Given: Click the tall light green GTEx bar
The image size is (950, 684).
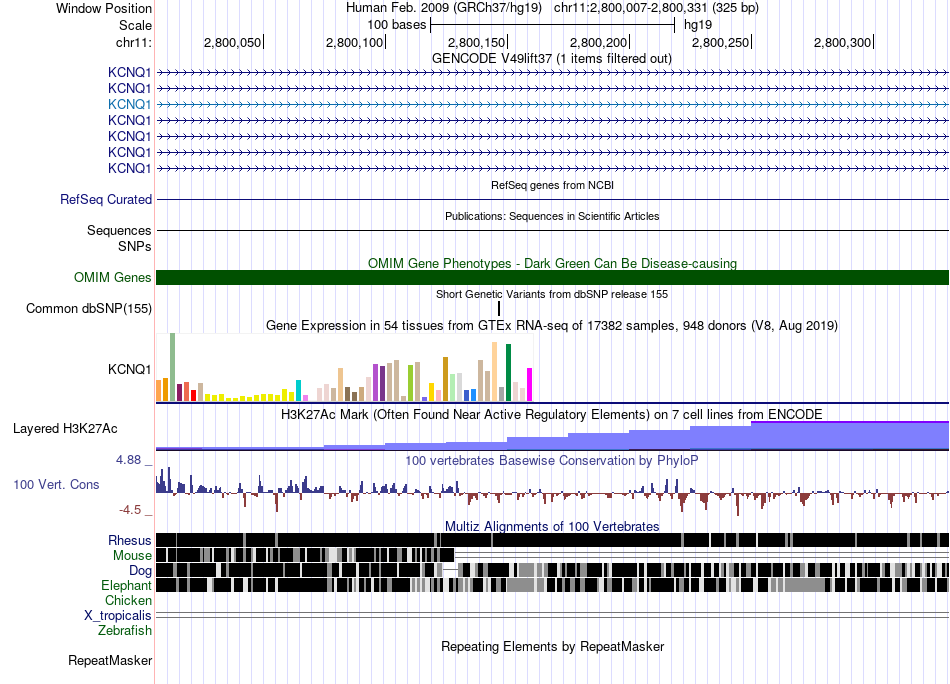Looking at the screenshot, I should pos(172,367).
